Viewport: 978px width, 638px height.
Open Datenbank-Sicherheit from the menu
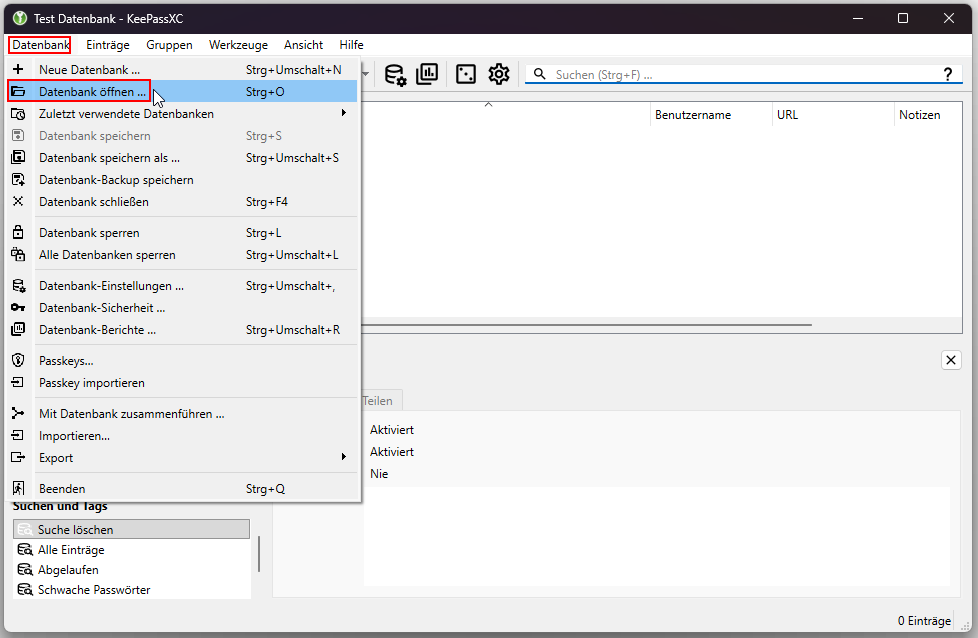183,307
